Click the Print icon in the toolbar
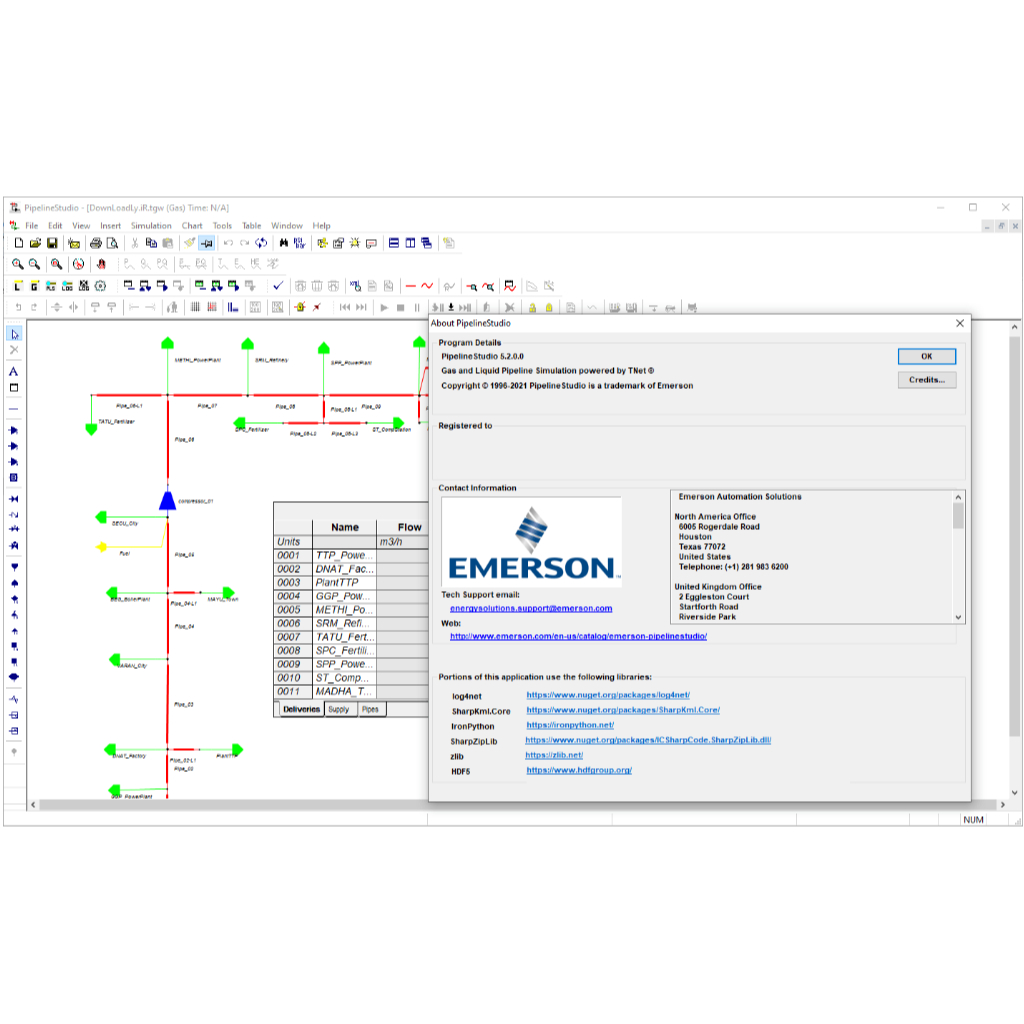 coord(96,243)
